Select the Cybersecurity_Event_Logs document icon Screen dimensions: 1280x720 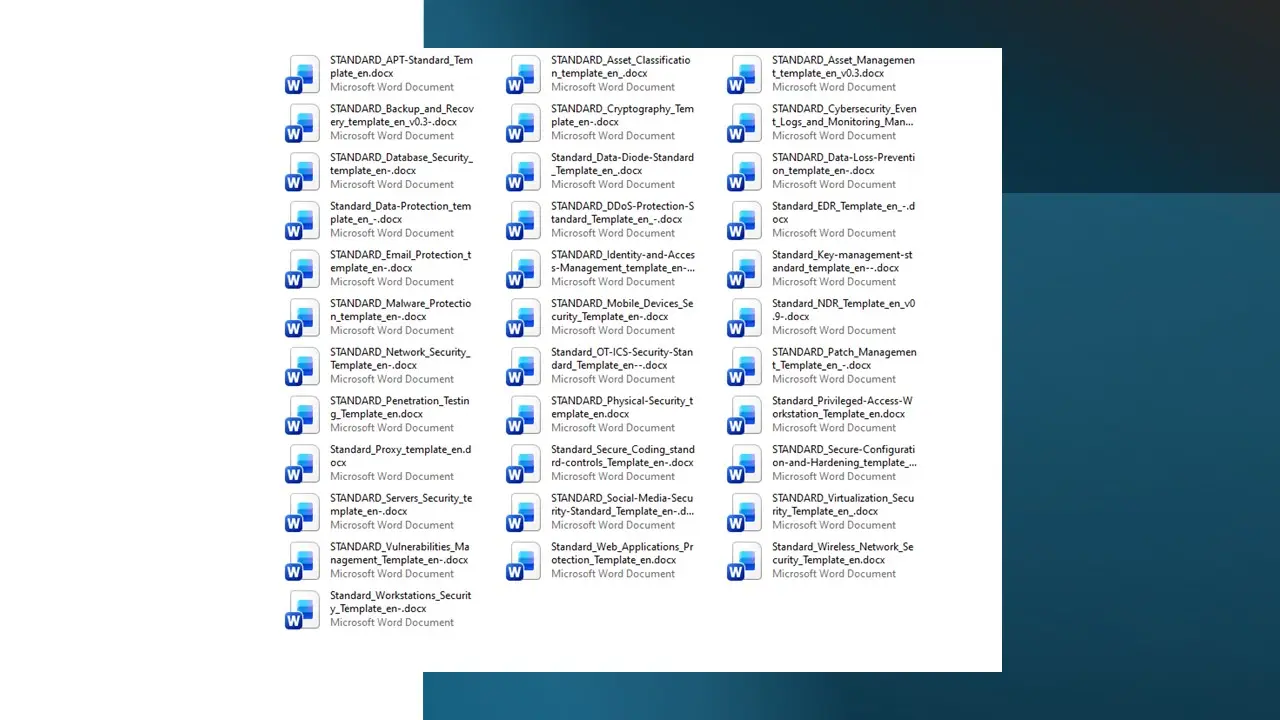tap(745, 123)
